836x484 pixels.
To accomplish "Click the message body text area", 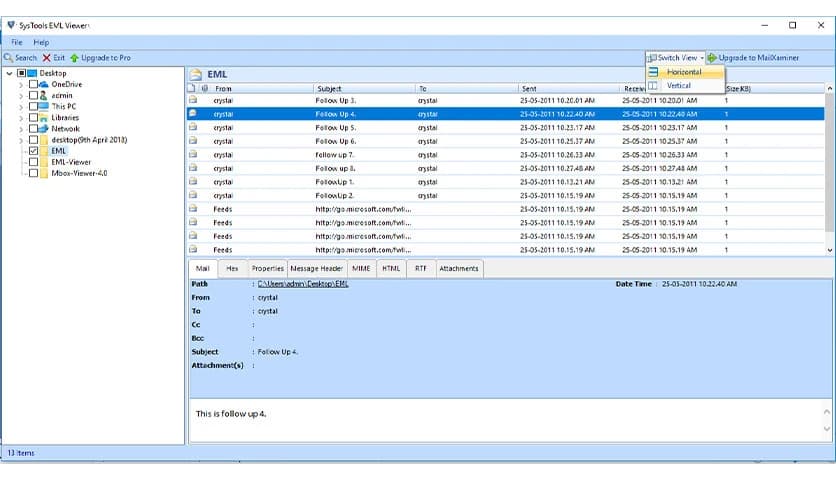I will [x=506, y=421].
